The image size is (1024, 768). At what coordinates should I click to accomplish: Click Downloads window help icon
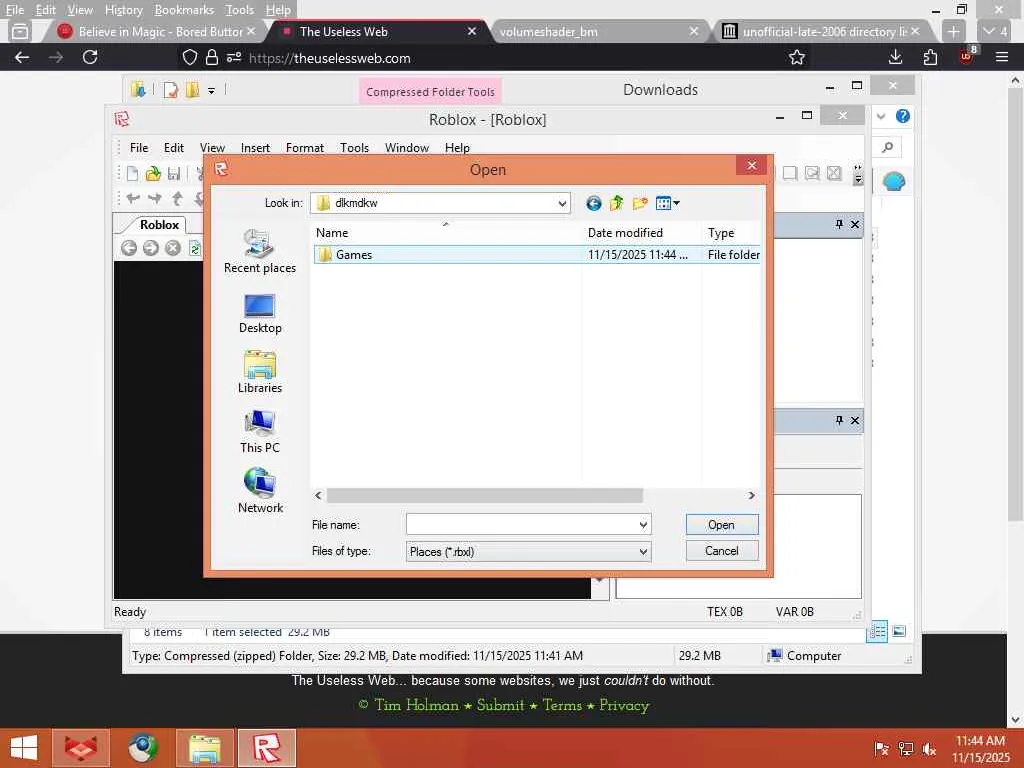[x=903, y=116]
